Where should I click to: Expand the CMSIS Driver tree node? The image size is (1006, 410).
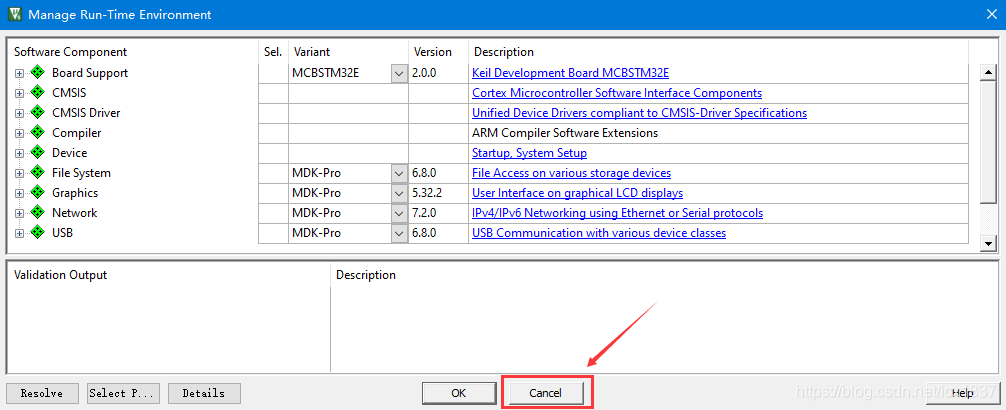point(19,113)
